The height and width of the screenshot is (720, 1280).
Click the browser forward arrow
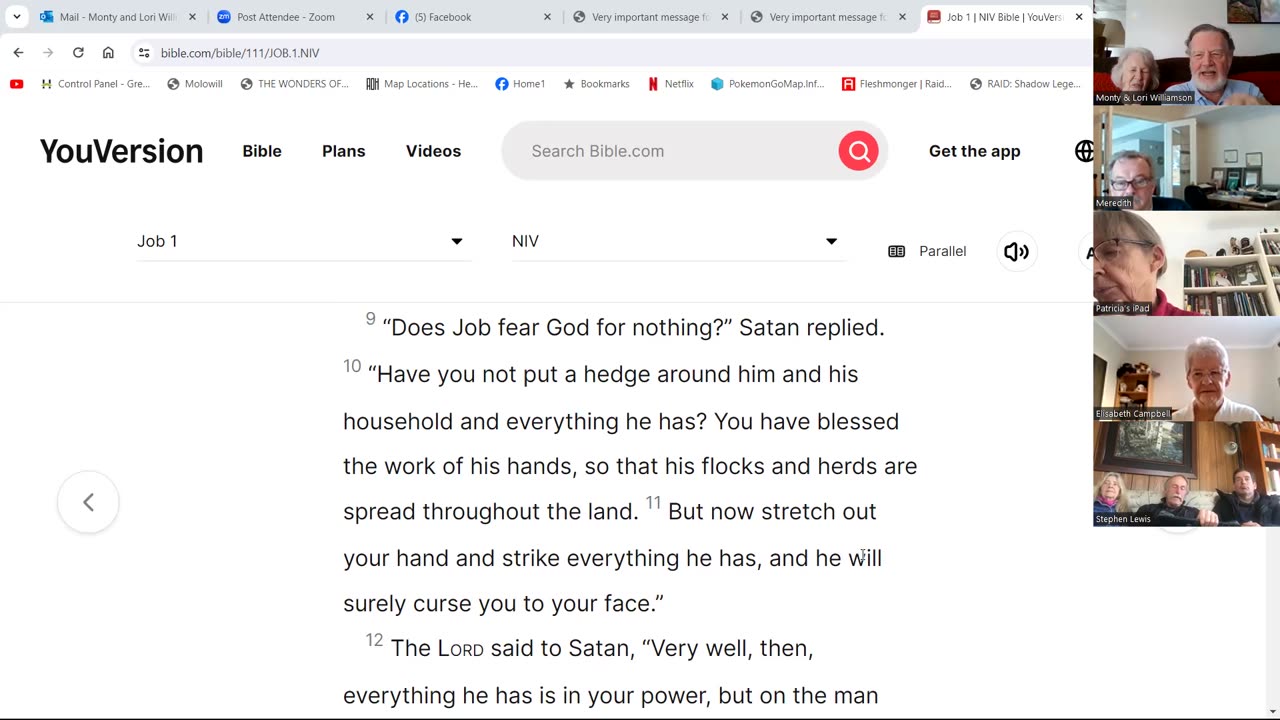(x=48, y=52)
